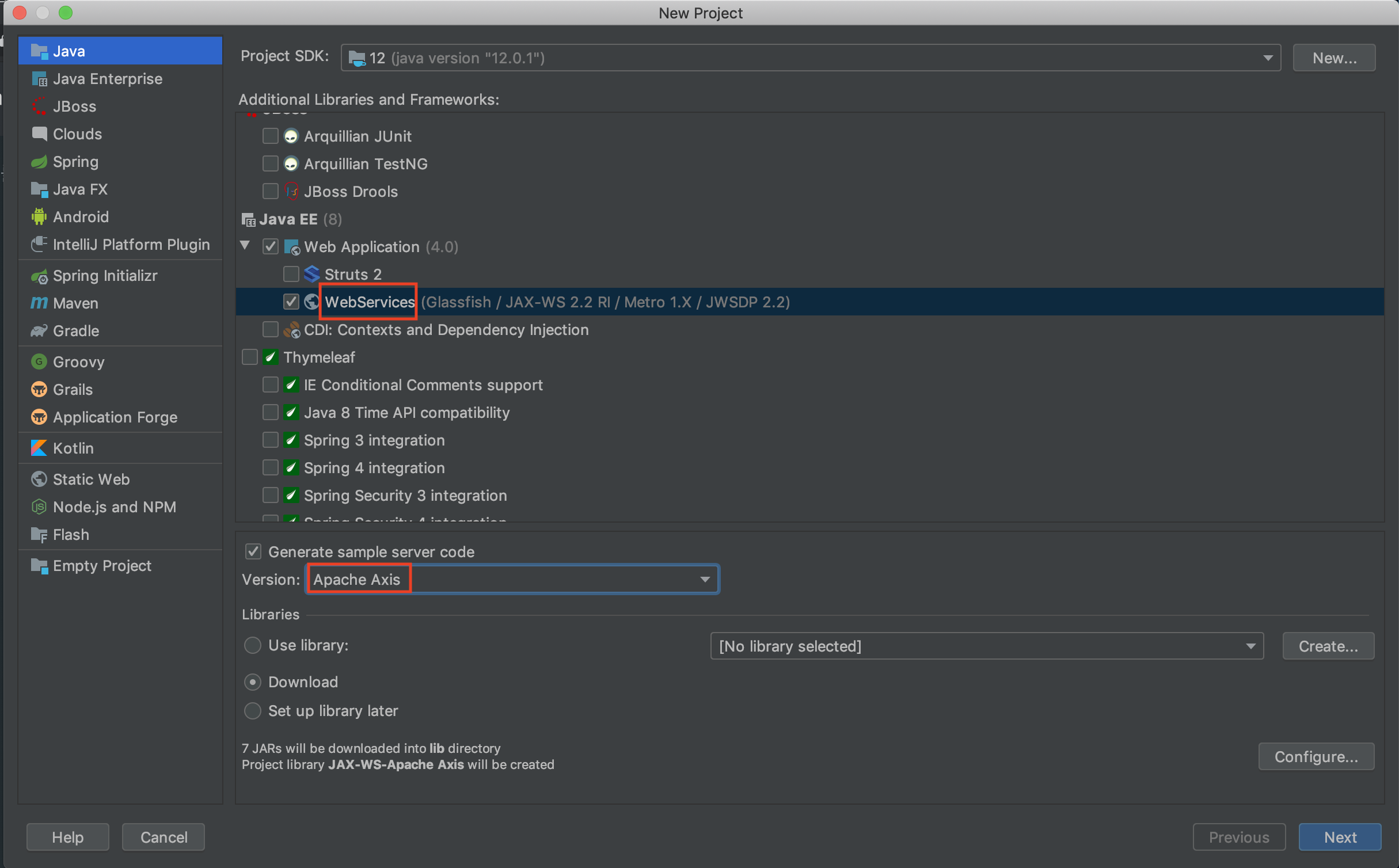Click the Clouds speech bubble icon
The image size is (1399, 868).
coord(39,134)
